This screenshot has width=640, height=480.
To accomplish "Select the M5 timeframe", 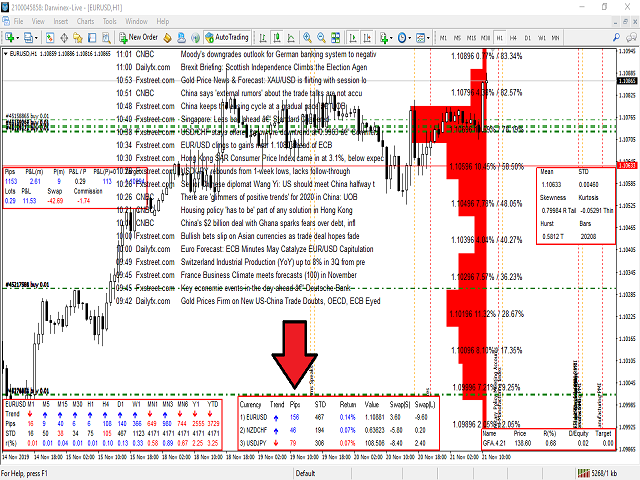I will click(457, 38).
